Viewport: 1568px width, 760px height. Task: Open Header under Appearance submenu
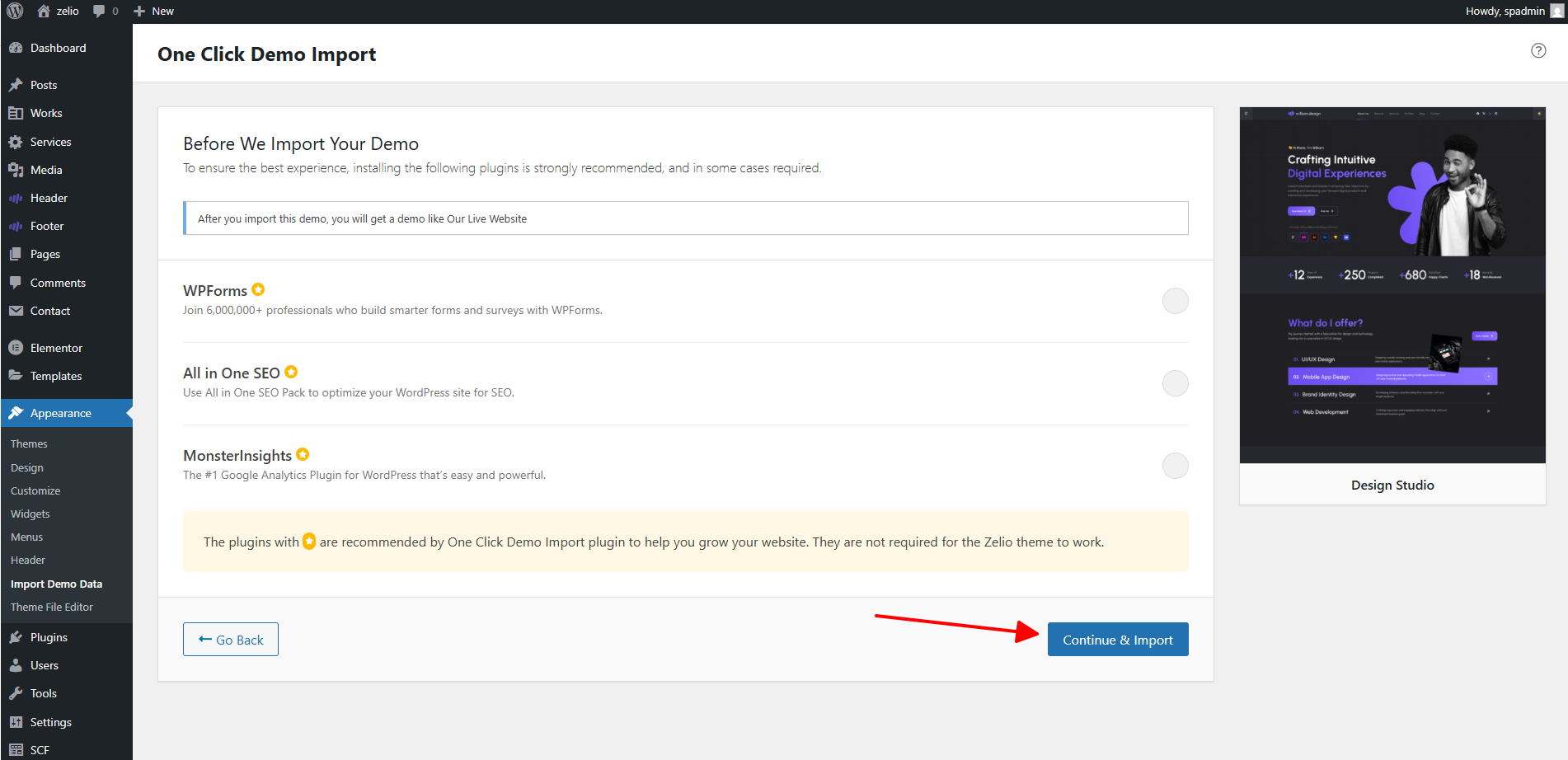click(x=28, y=560)
